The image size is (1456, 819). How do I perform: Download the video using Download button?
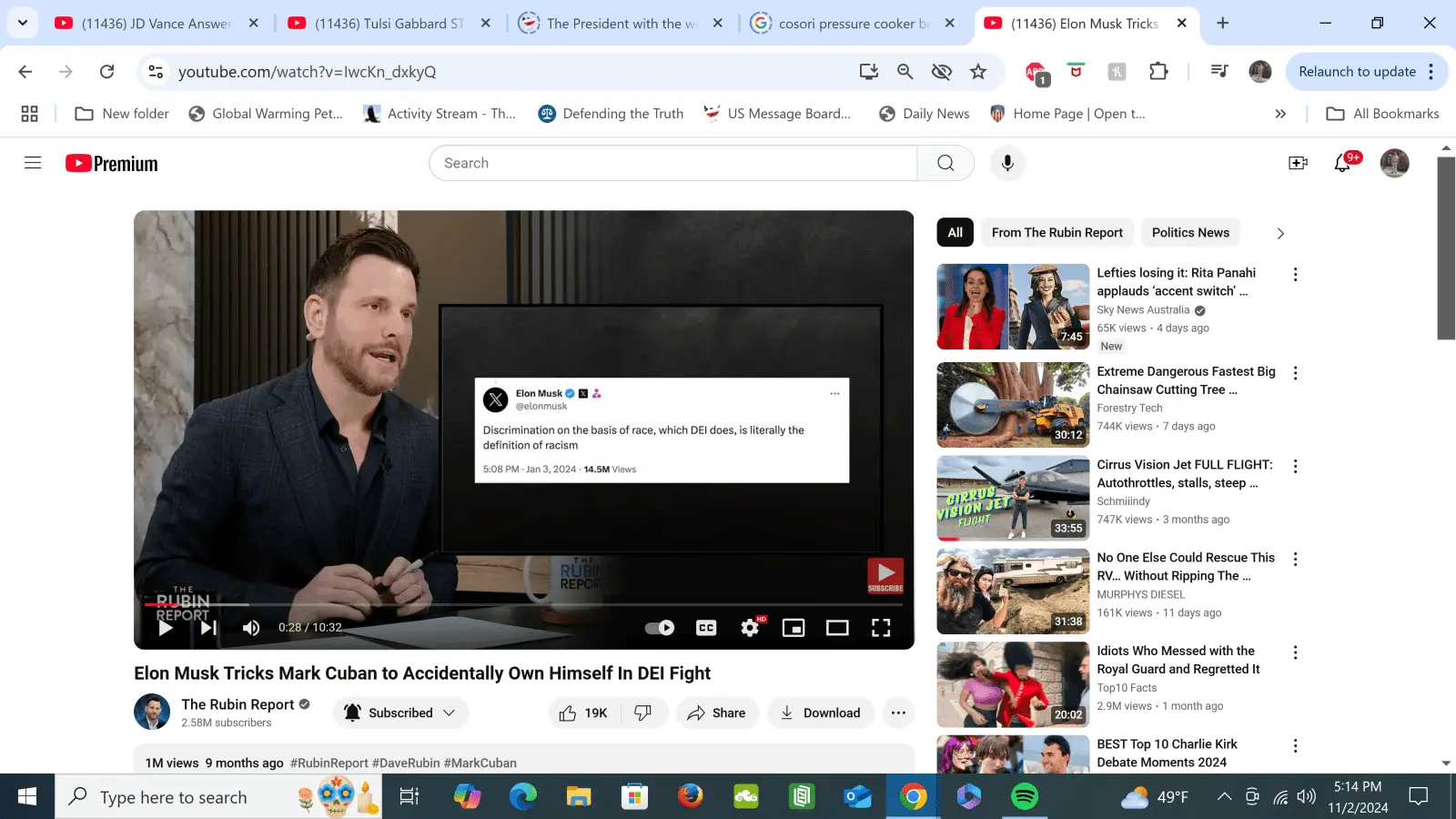tap(820, 713)
